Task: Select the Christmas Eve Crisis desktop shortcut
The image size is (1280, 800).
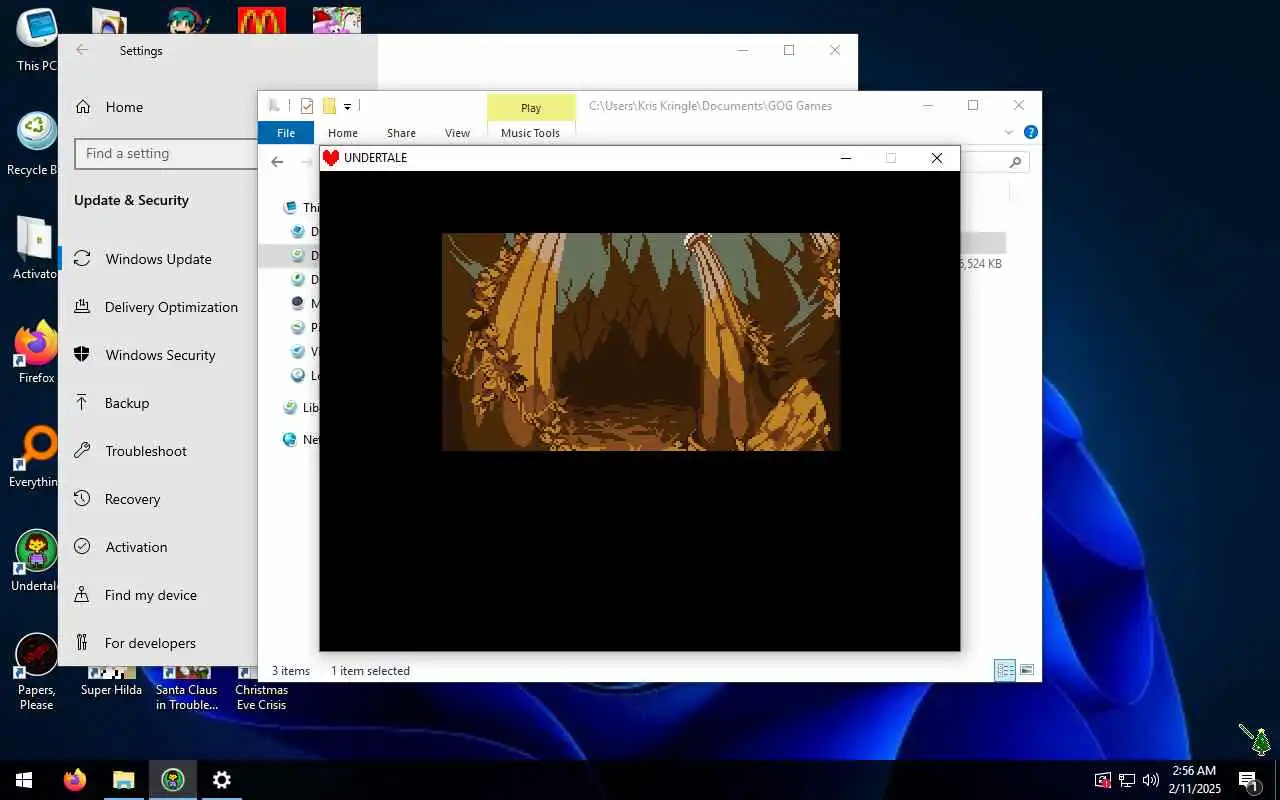Action: 261,689
